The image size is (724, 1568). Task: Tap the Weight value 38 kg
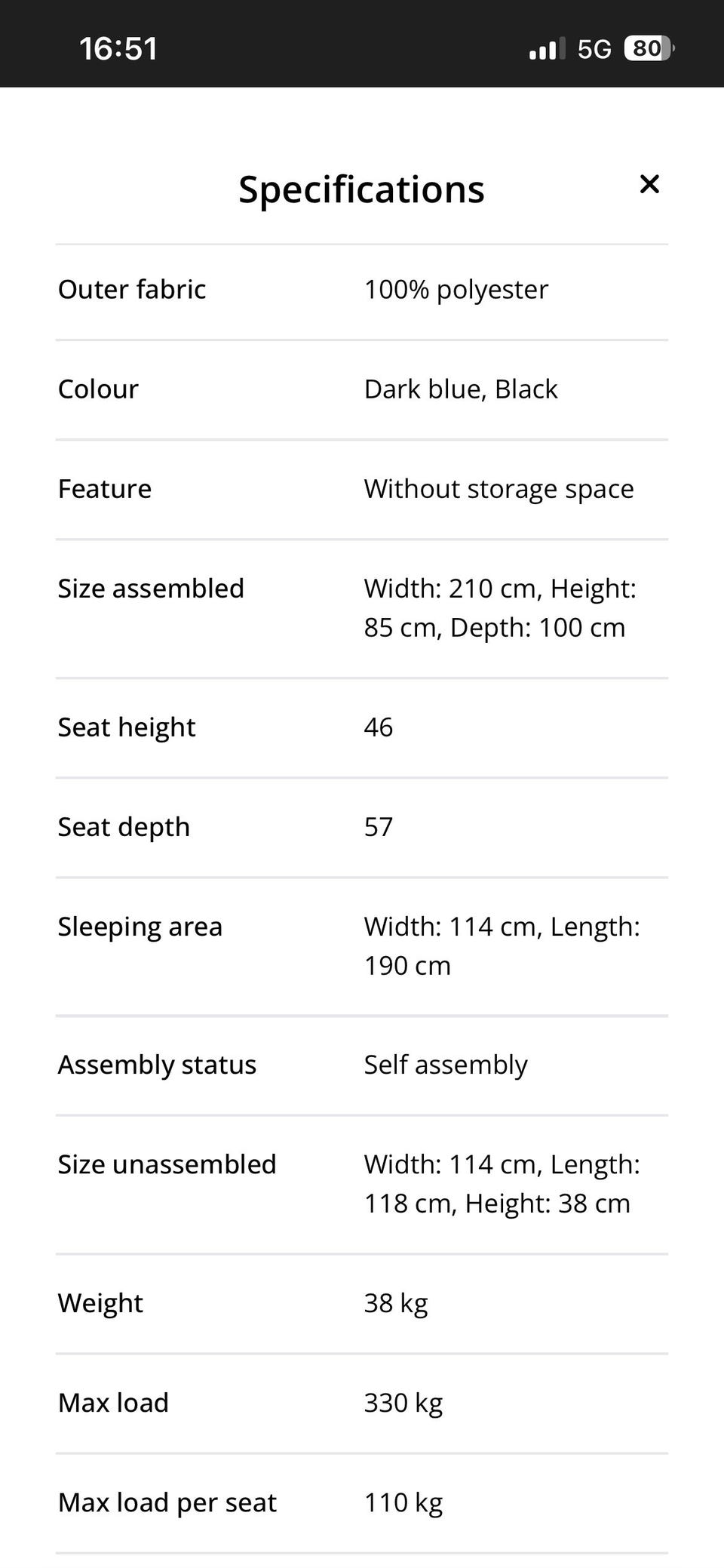pyautogui.click(x=395, y=1303)
